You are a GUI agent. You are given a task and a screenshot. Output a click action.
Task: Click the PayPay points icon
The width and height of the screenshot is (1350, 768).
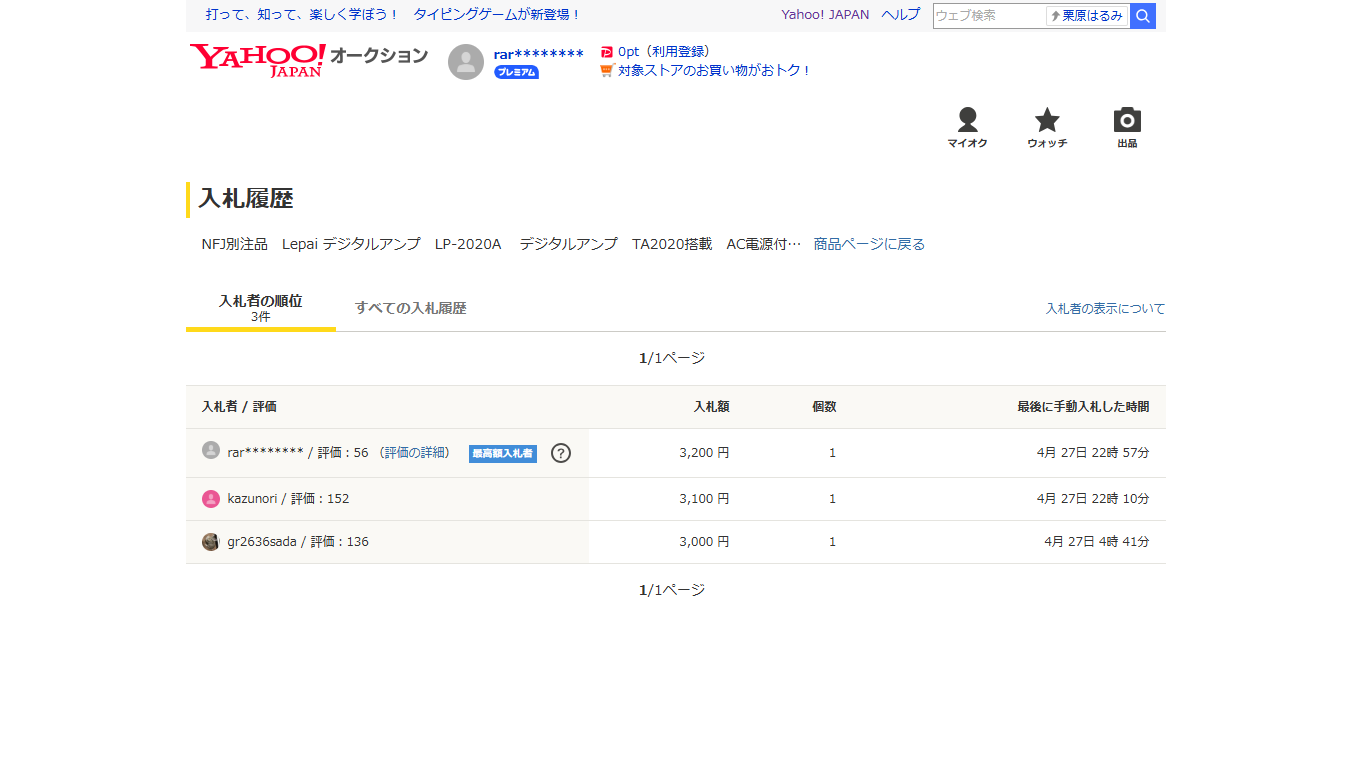[606, 52]
